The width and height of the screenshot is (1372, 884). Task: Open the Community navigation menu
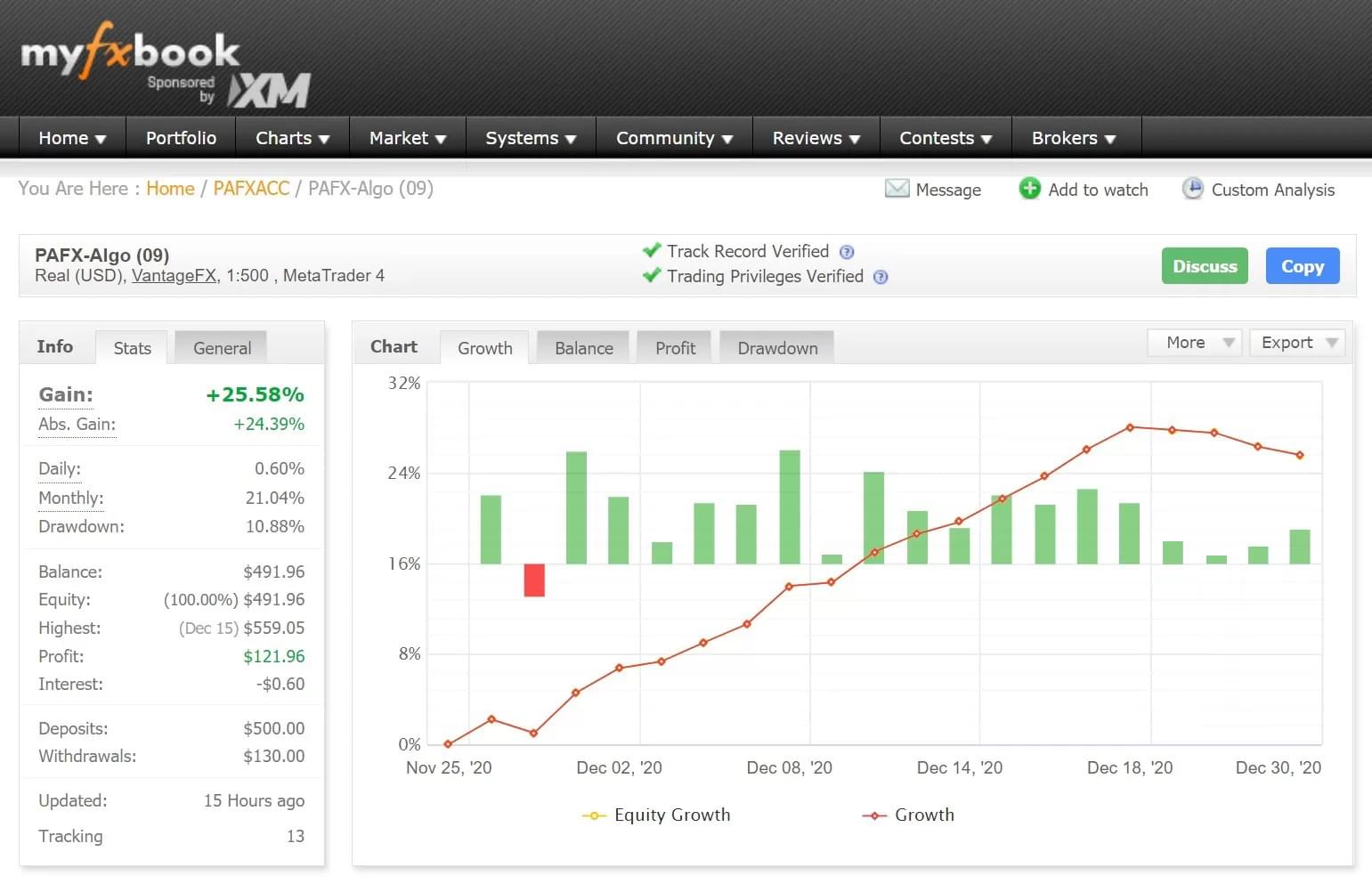674,138
